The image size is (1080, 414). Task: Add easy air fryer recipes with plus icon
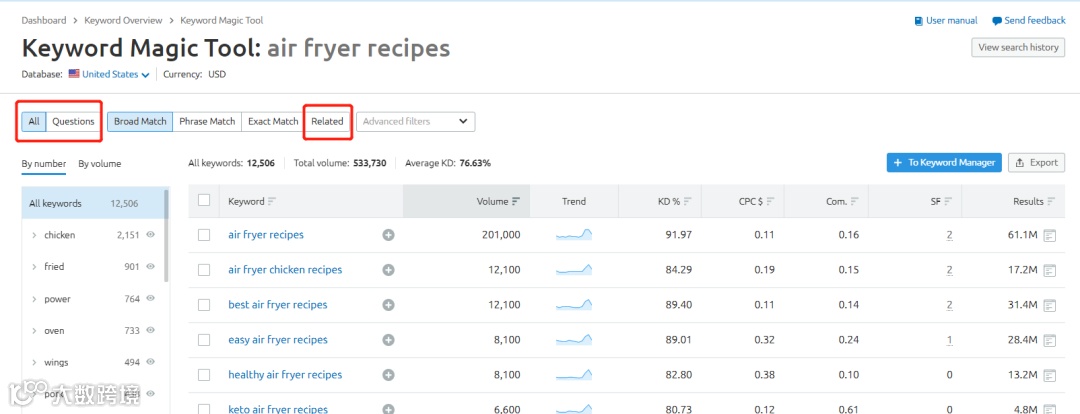[388, 340]
